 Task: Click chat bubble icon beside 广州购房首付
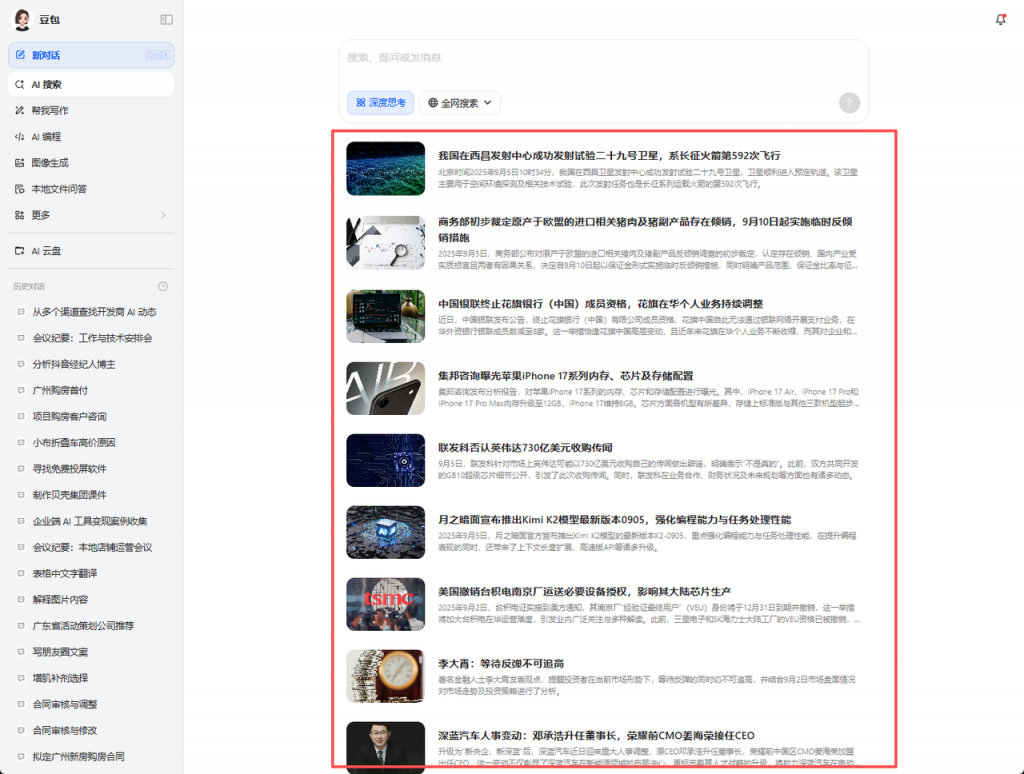[x=21, y=390]
